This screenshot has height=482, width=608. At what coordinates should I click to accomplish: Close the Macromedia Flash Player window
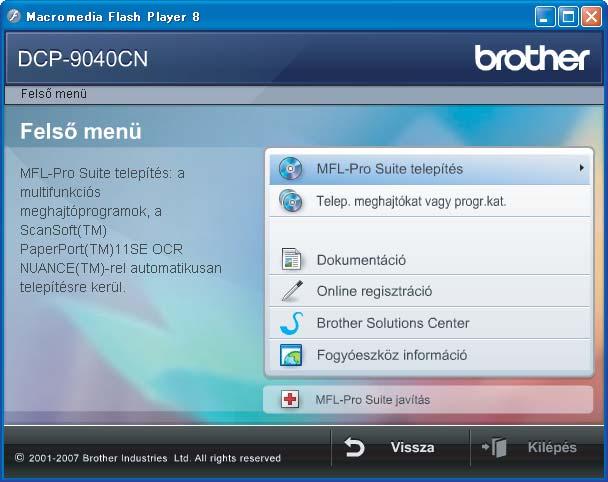[591, 17]
